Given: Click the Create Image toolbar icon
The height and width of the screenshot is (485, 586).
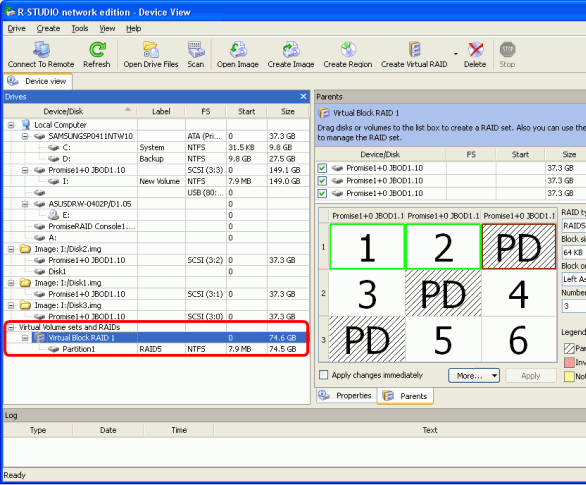Looking at the screenshot, I should [x=291, y=49].
